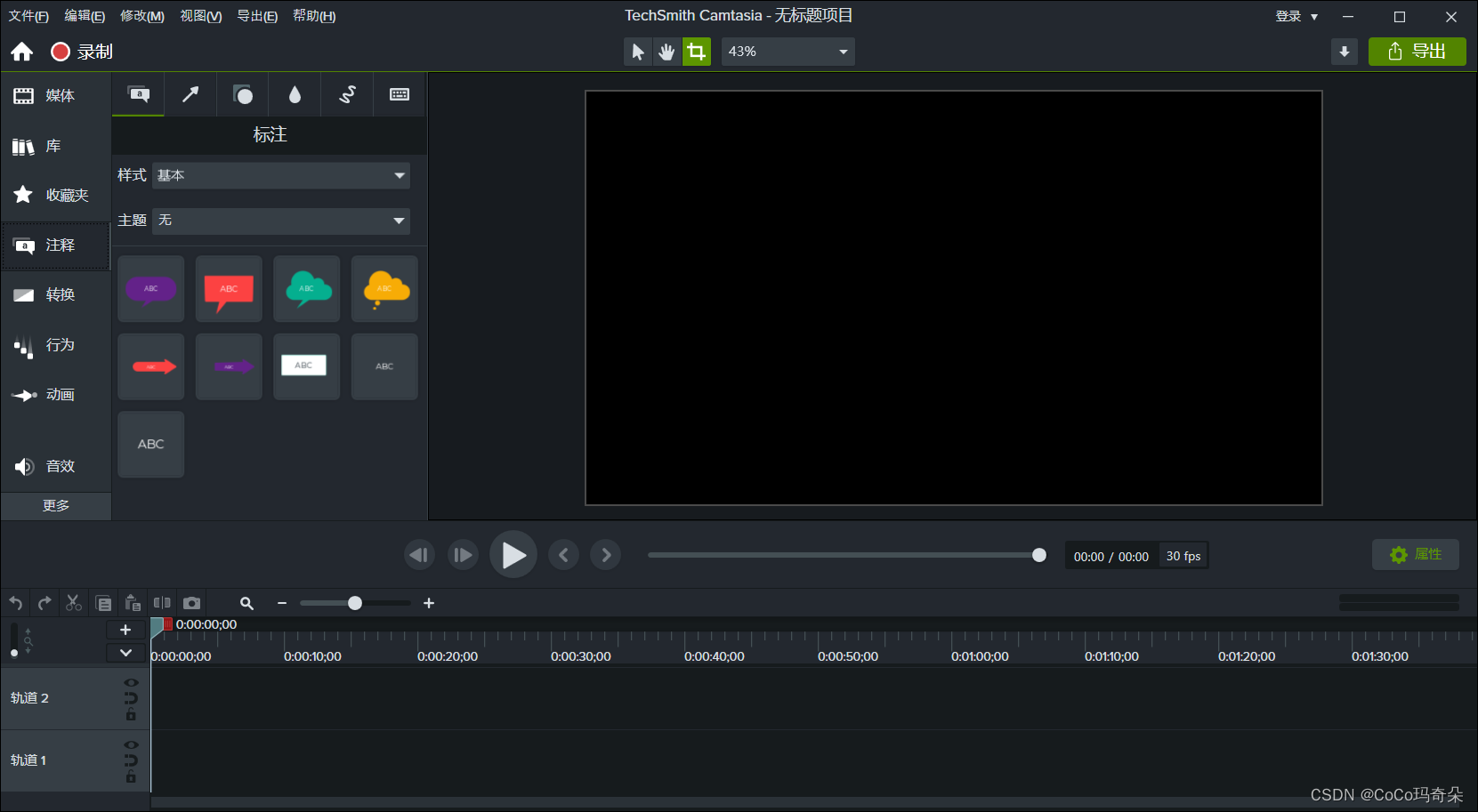Open the 属性 properties panel

coord(1416,554)
